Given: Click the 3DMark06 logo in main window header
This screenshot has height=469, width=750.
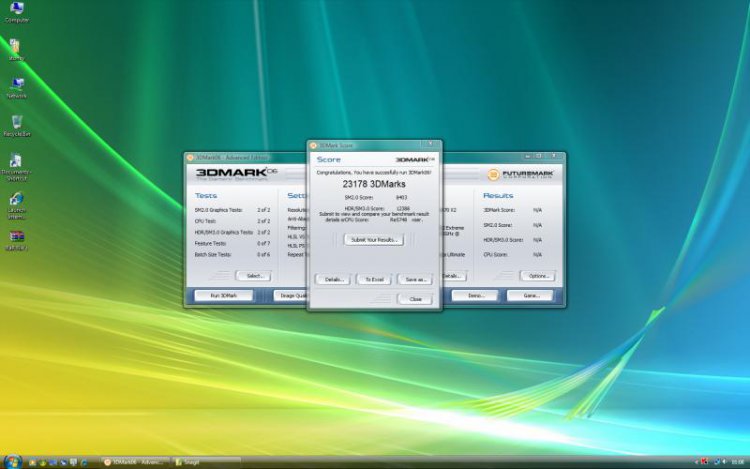Looking at the screenshot, I should coord(236,174).
